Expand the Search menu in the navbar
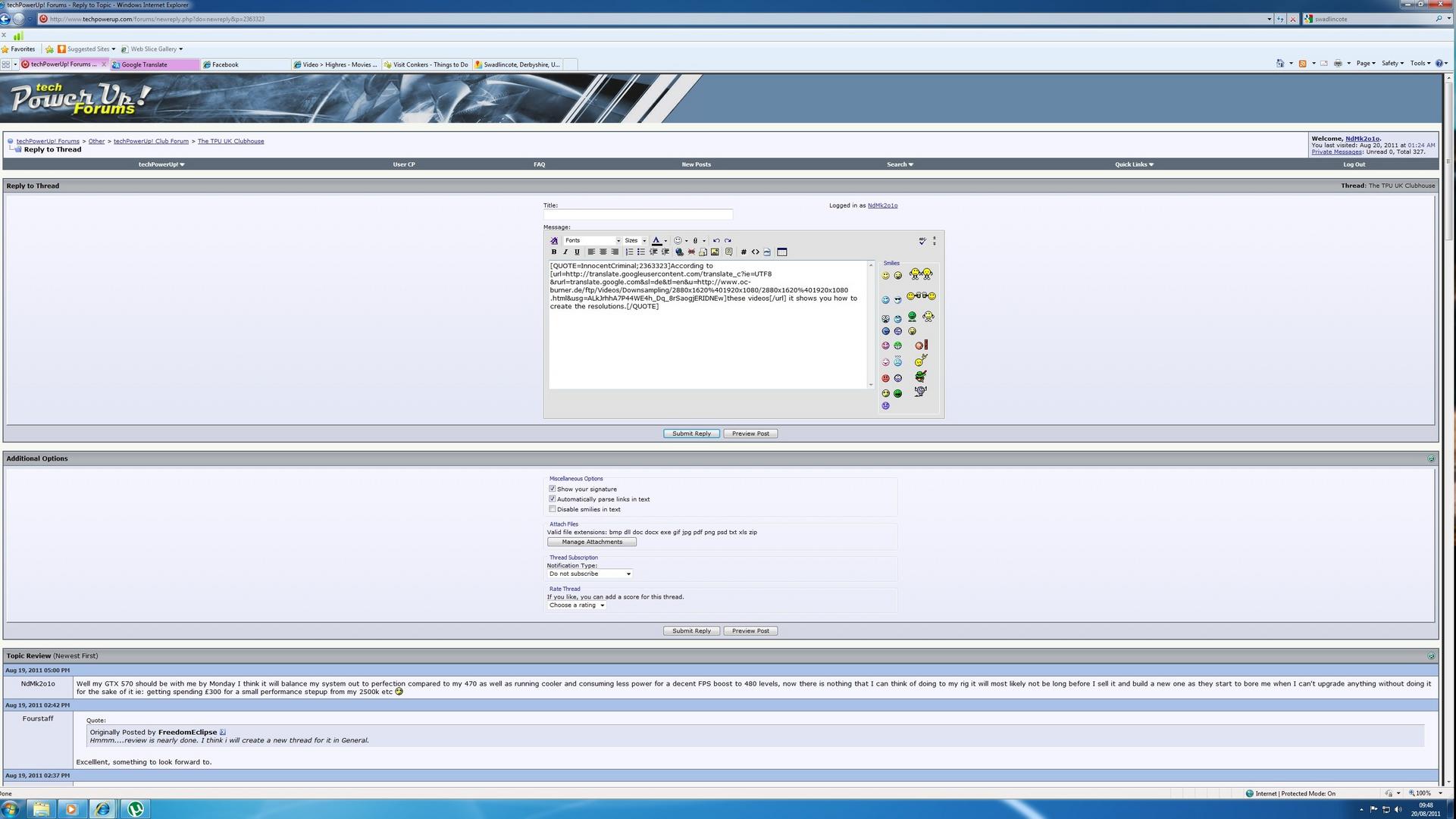This screenshot has height=819, width=1456. coord(900,164)
